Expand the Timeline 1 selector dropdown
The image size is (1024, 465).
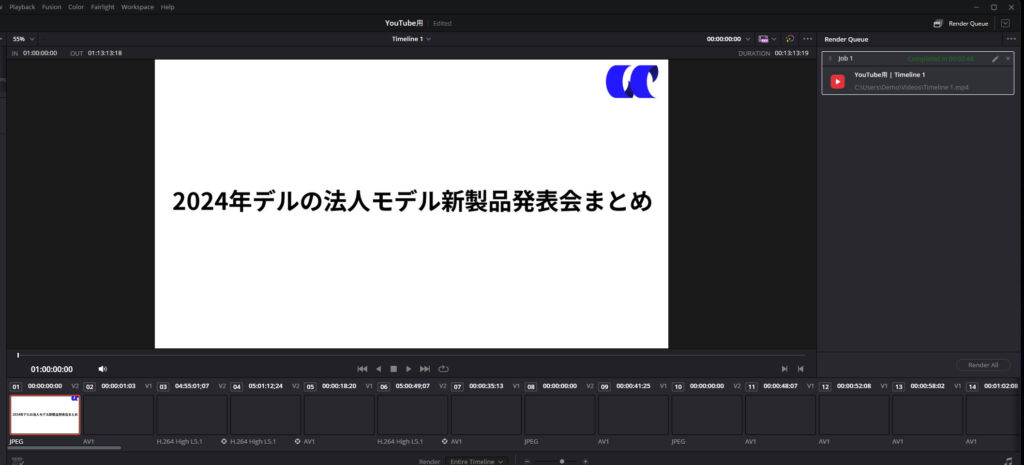point(412,39)
